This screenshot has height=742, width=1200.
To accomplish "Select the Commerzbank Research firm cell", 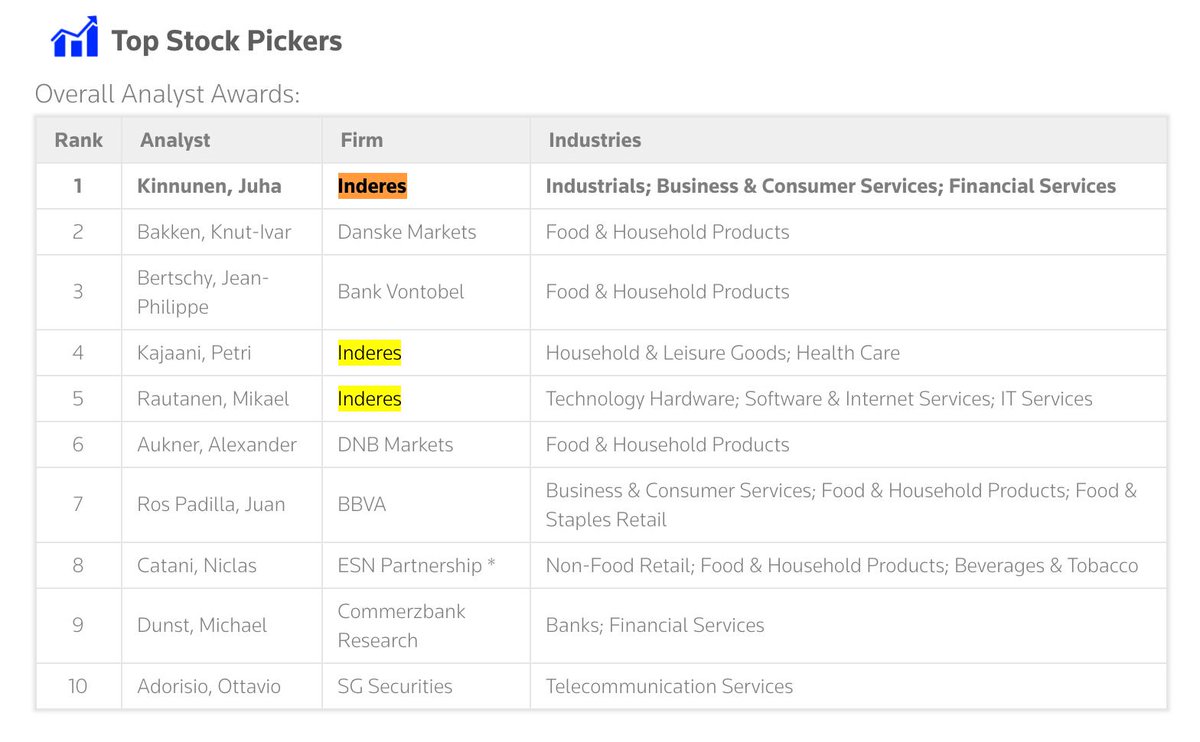I will [401, 625].
